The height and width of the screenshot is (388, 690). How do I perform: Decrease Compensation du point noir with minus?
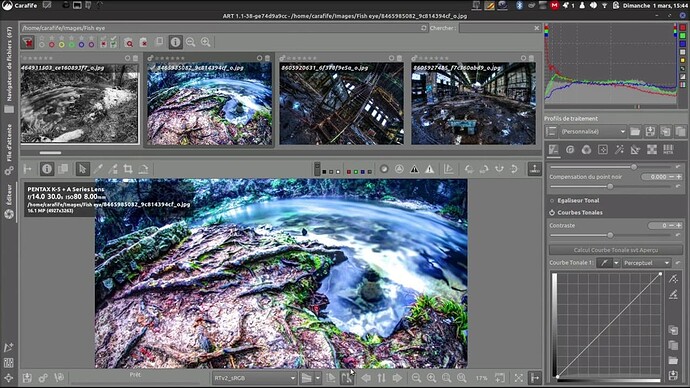point(672,177)
